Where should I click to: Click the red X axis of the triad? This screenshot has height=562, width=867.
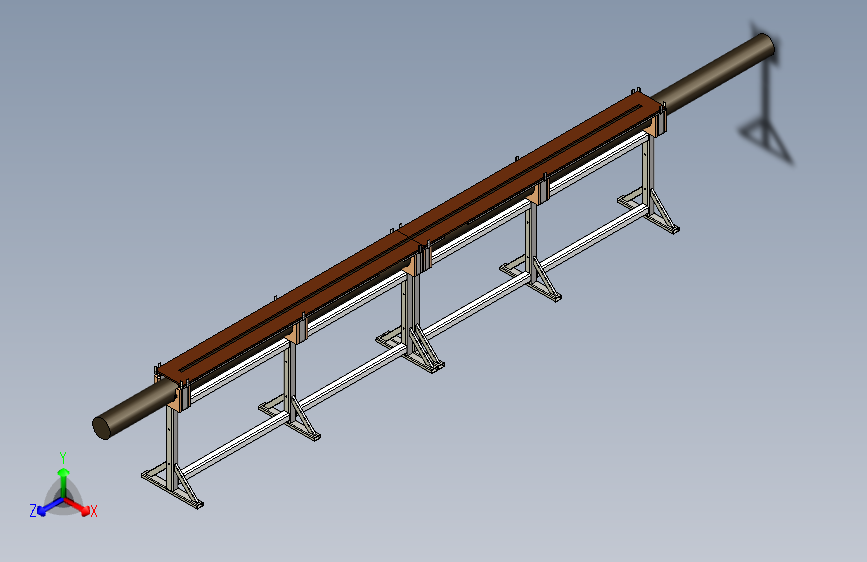(77, 506)
